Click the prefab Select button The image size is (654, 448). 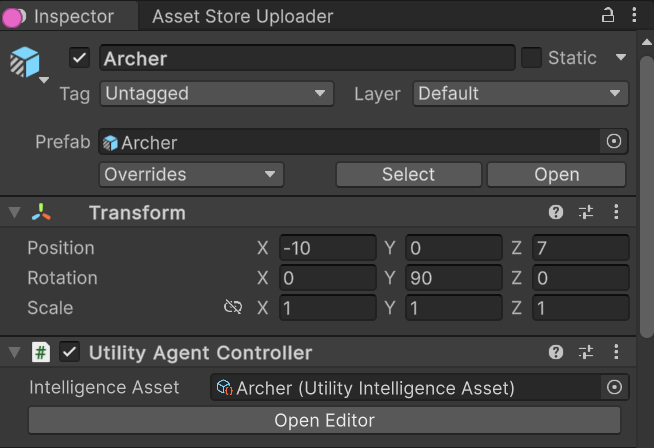point(408,174)
